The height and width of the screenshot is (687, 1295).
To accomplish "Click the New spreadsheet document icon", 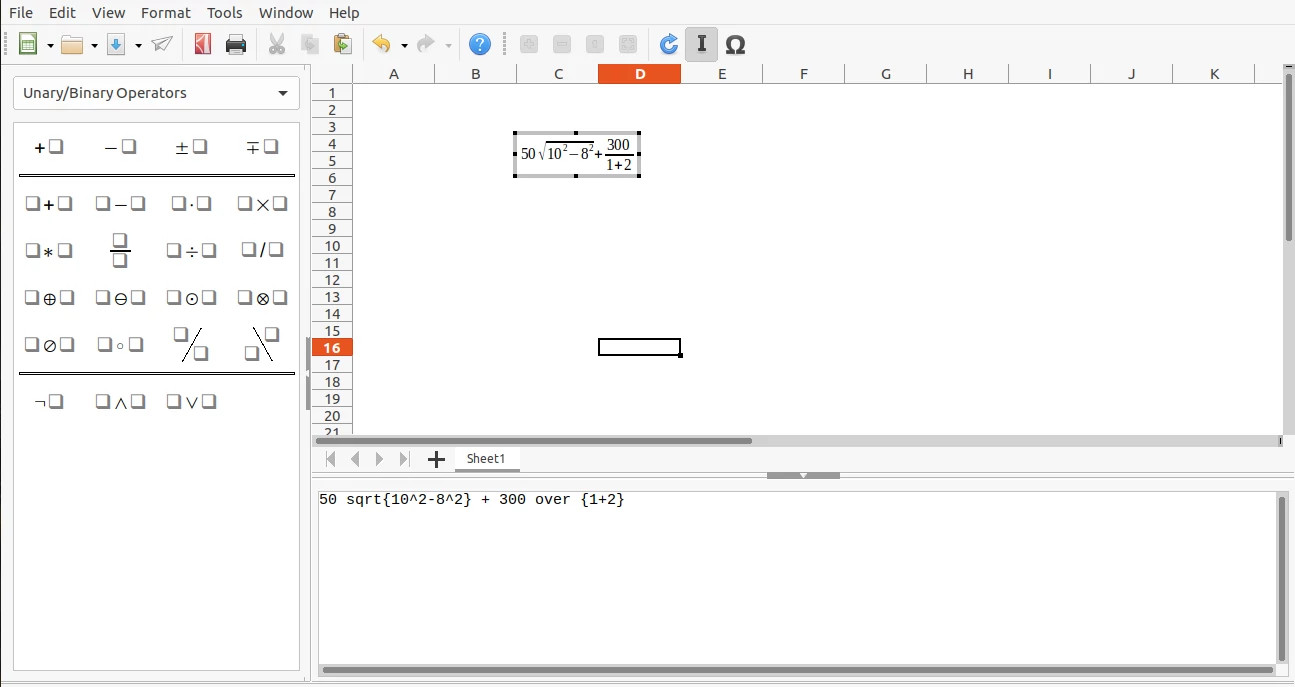I will point(28,44).
